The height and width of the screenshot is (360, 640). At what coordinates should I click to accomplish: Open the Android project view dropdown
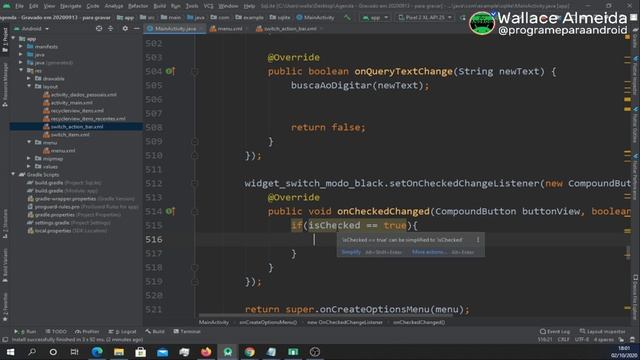pos(31,29)
